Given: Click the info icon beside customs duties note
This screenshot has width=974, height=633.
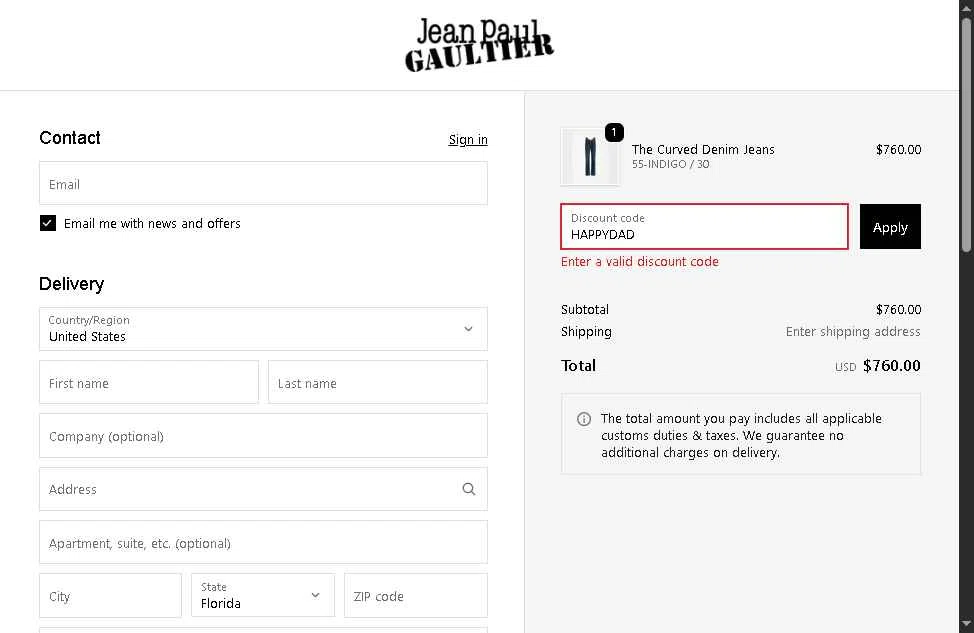Looking at the screenshot, I should pyautogui.click(x=584, y=419).
